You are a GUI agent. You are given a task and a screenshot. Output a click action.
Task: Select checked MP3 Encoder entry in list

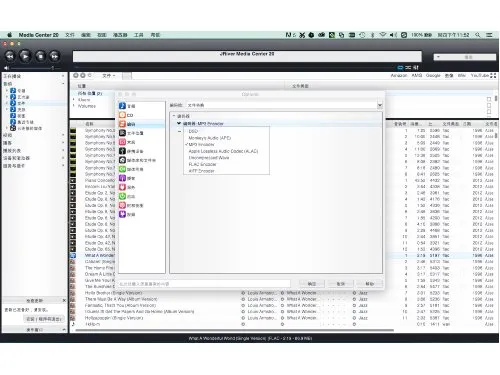pos(201,144)
